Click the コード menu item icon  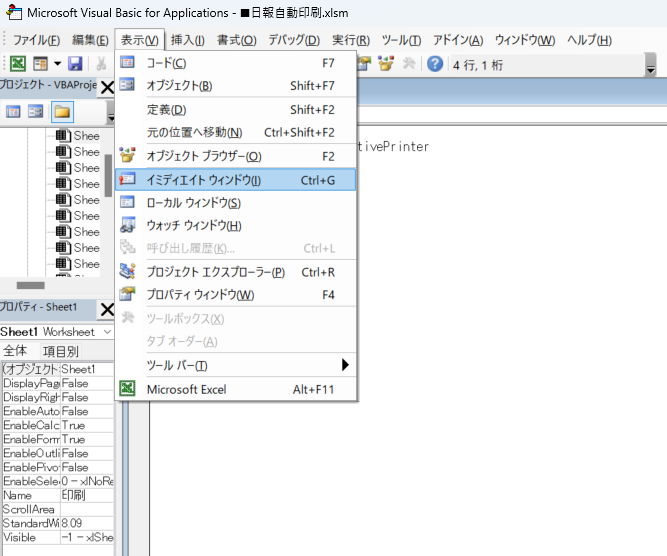click(x=127, y=62)
